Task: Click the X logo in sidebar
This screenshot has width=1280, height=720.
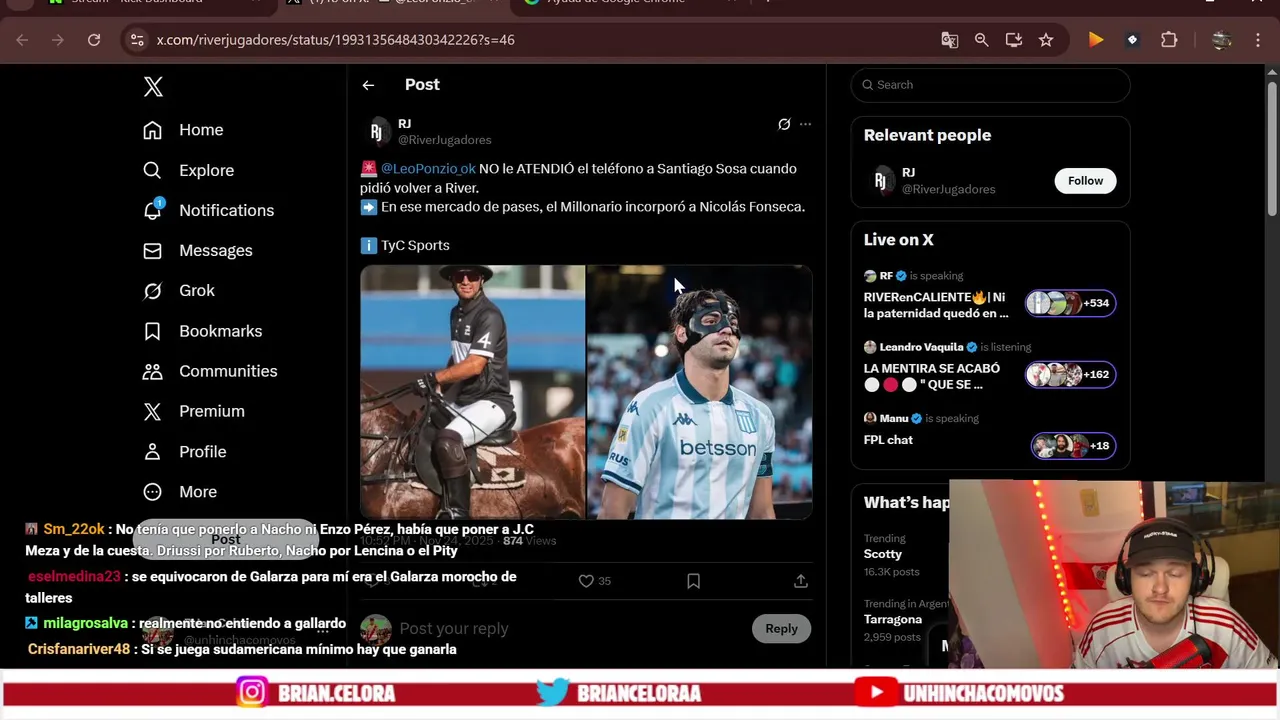Action: (153, 86)
